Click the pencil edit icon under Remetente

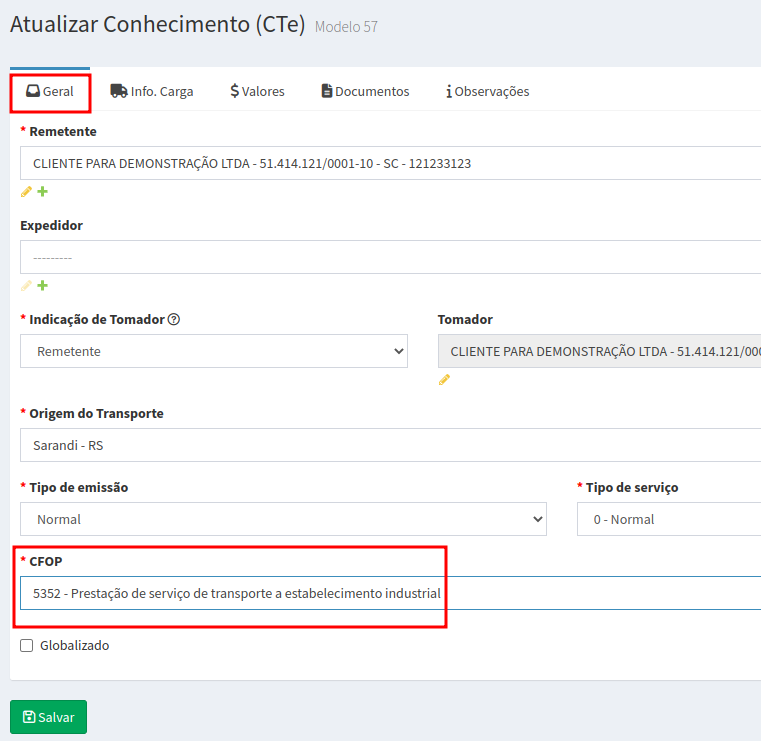(26, 192)
